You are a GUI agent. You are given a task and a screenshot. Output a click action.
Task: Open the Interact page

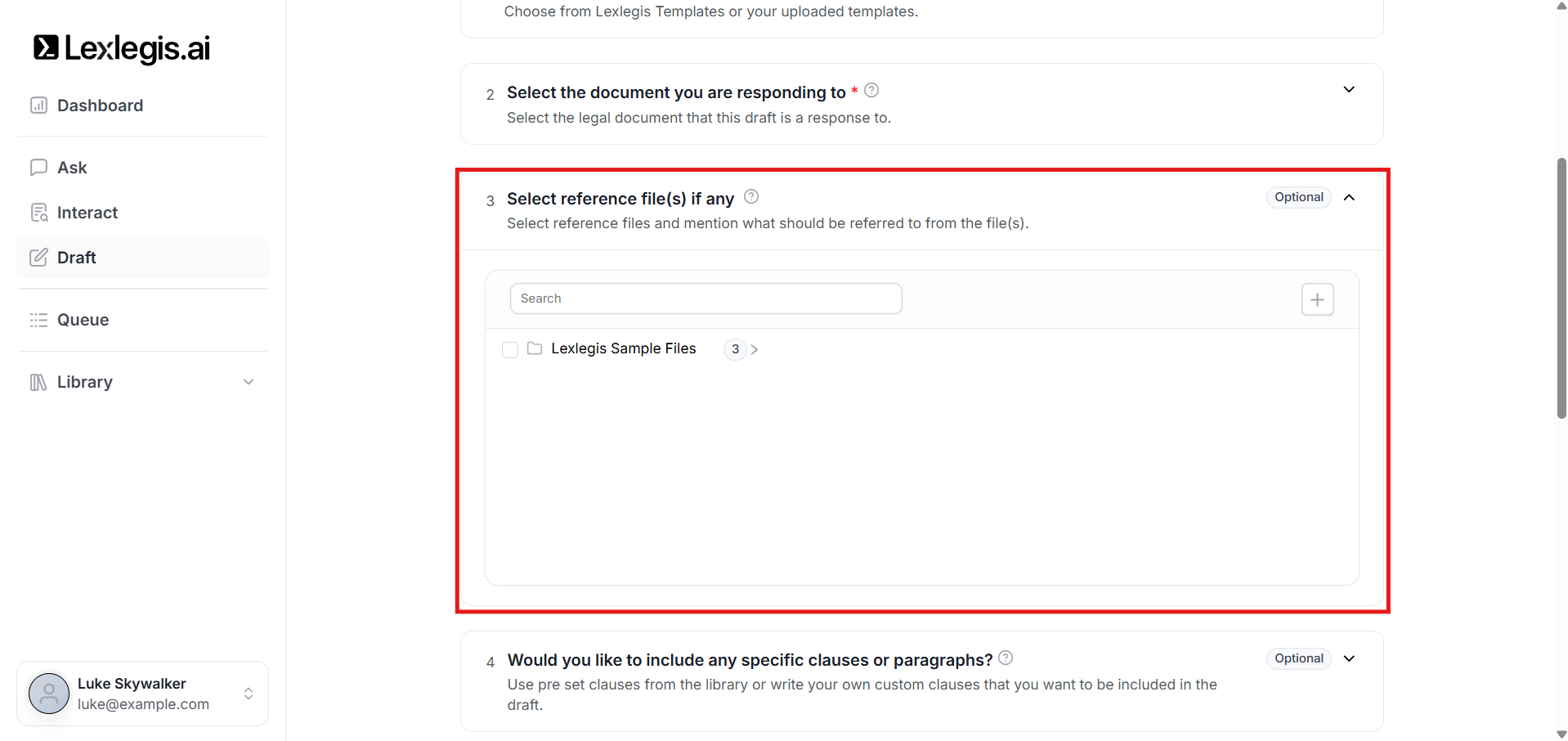point(87,213)
